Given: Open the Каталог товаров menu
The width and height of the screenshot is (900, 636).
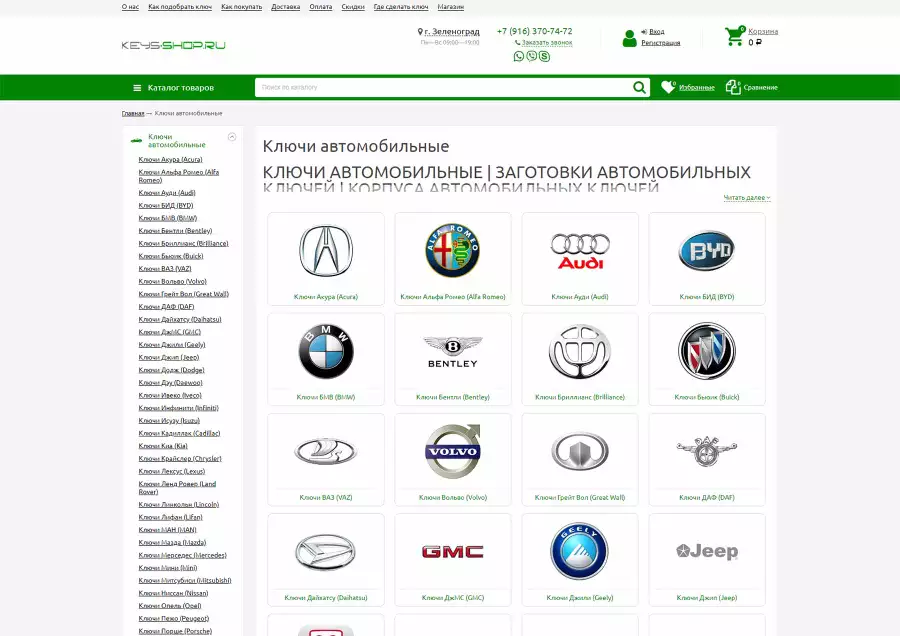Looking at the screenshot, I should coord(174,88).
